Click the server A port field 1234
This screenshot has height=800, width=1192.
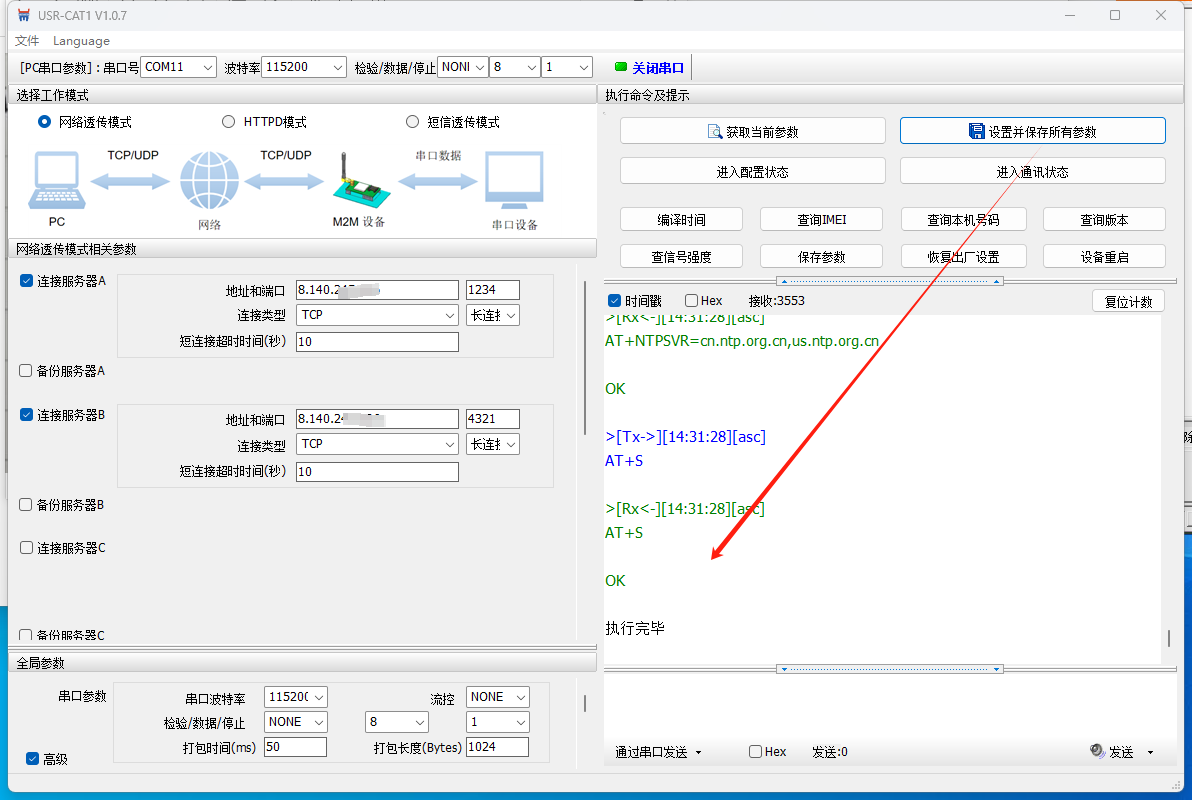pos(492,290)
